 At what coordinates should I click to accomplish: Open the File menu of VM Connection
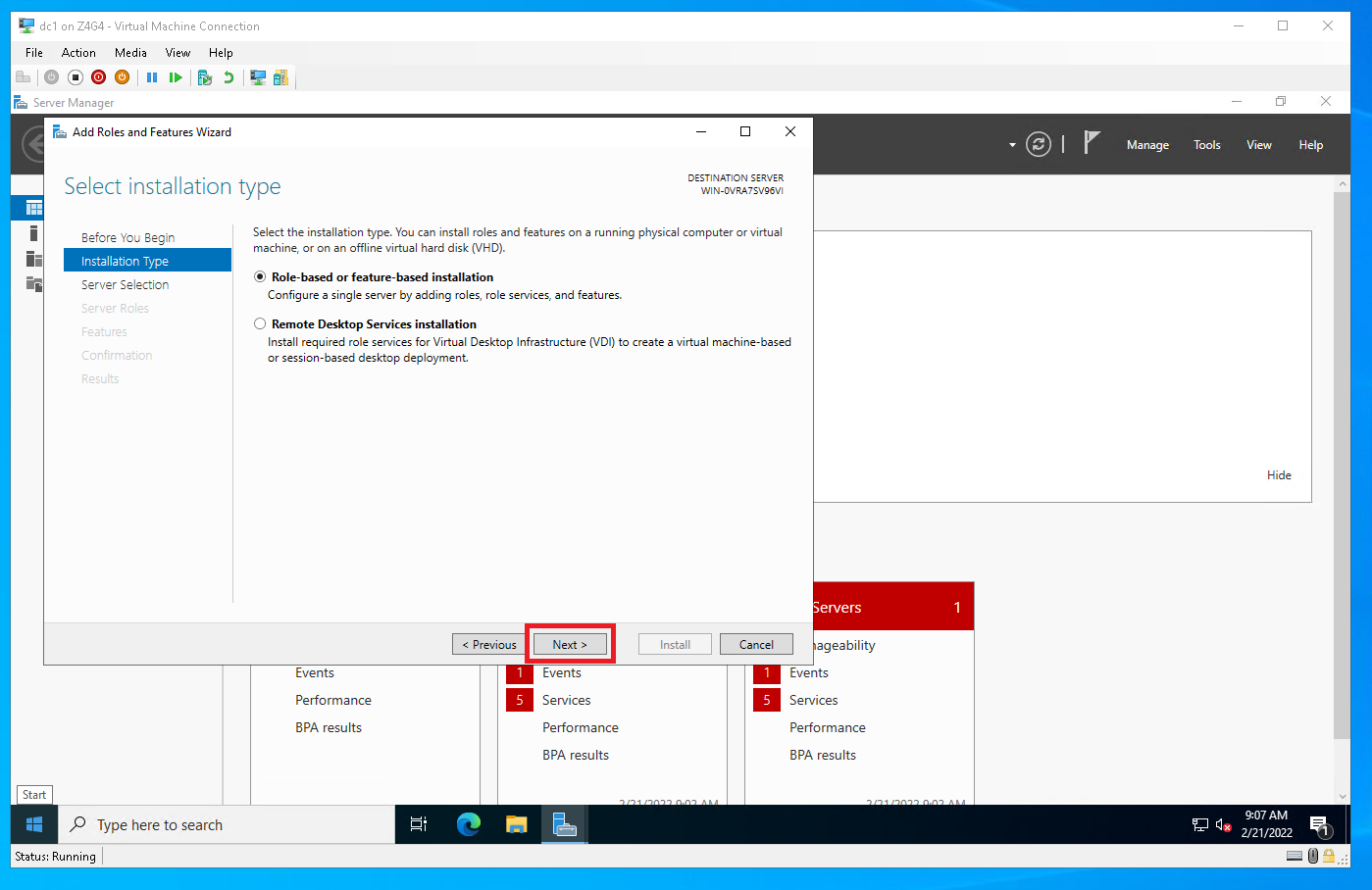[34, 53]
